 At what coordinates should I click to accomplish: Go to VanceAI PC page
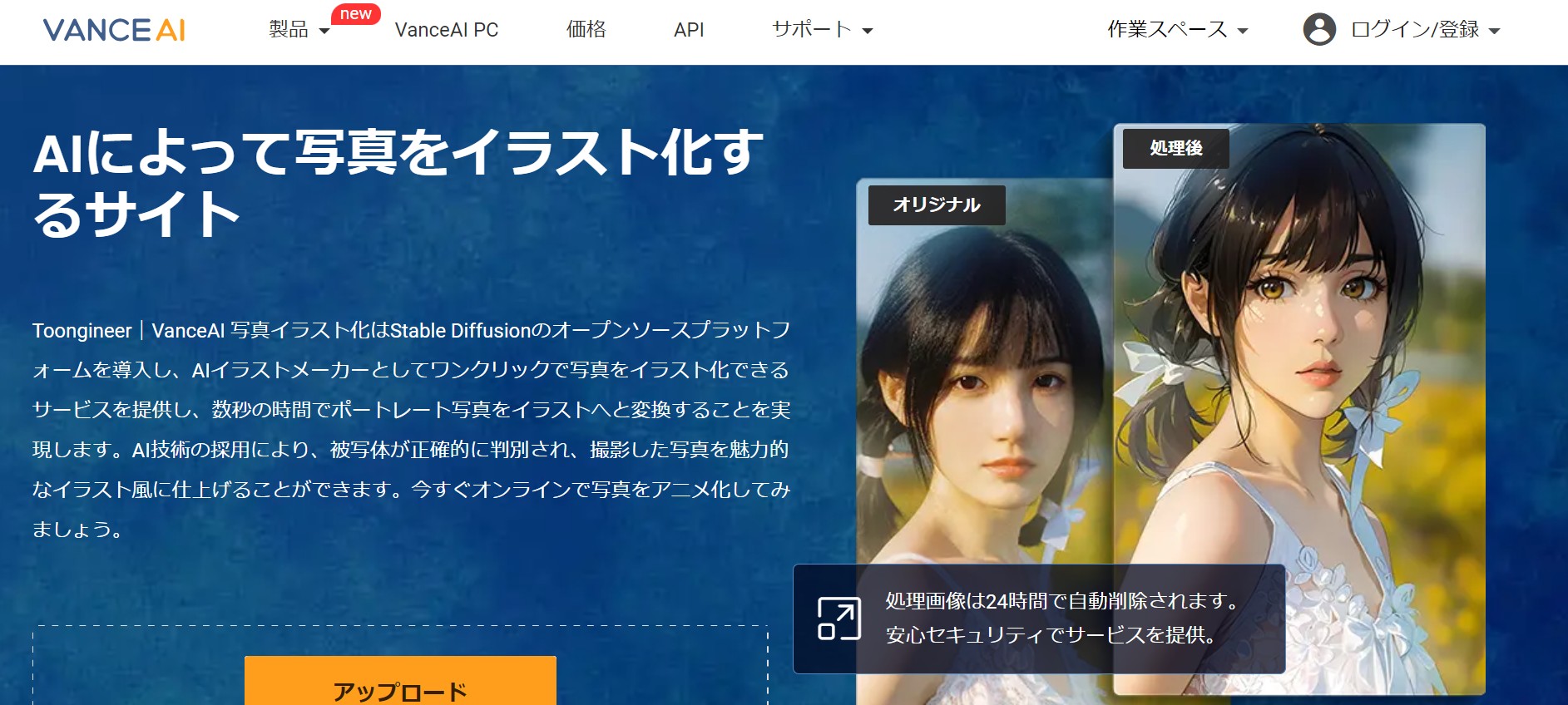tap(447, 30)
